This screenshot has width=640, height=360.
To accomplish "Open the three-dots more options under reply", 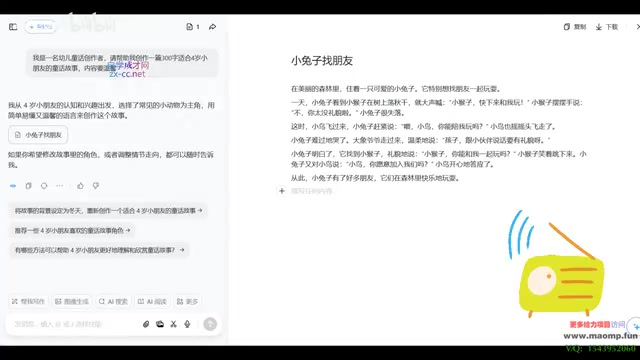I will point(60,186).
